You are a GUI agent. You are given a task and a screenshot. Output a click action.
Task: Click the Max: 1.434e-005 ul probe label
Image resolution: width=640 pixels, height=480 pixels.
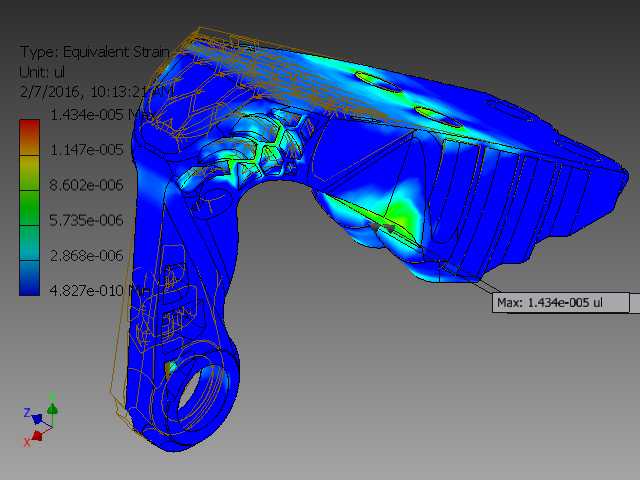560,302
